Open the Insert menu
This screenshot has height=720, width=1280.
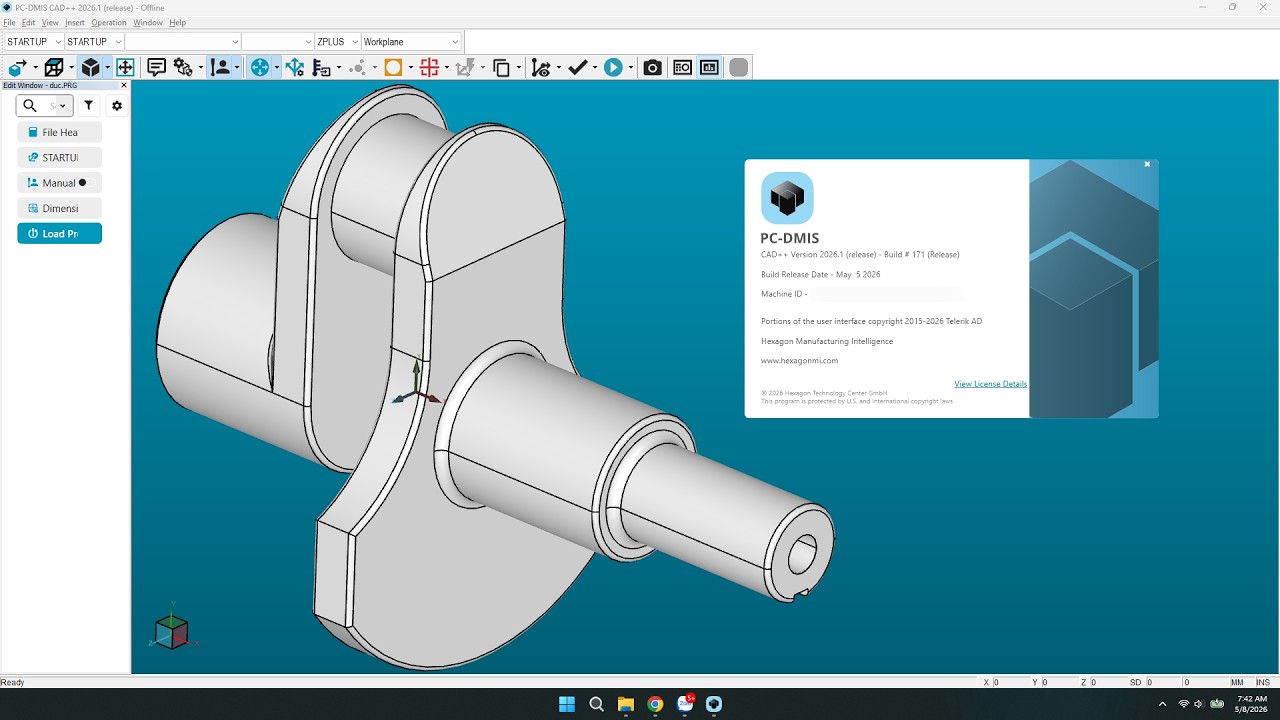point(75,22)
